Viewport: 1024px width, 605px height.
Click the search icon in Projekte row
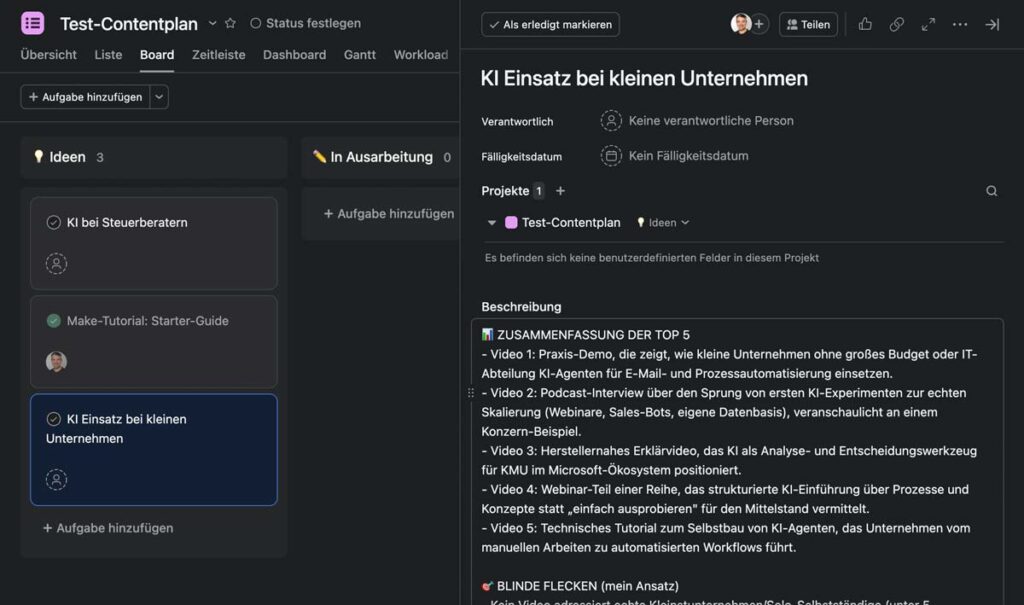(991, 191)
